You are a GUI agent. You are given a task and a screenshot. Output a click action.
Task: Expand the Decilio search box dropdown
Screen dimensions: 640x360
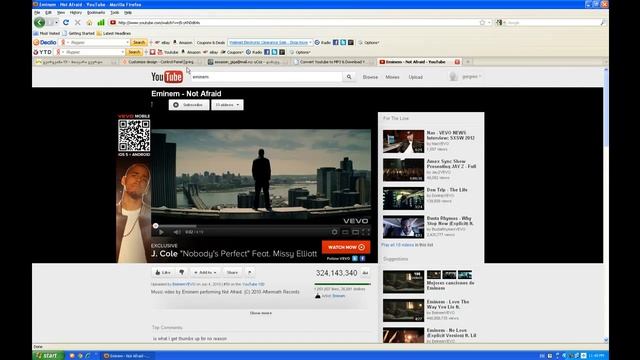[x=127, y=42]
